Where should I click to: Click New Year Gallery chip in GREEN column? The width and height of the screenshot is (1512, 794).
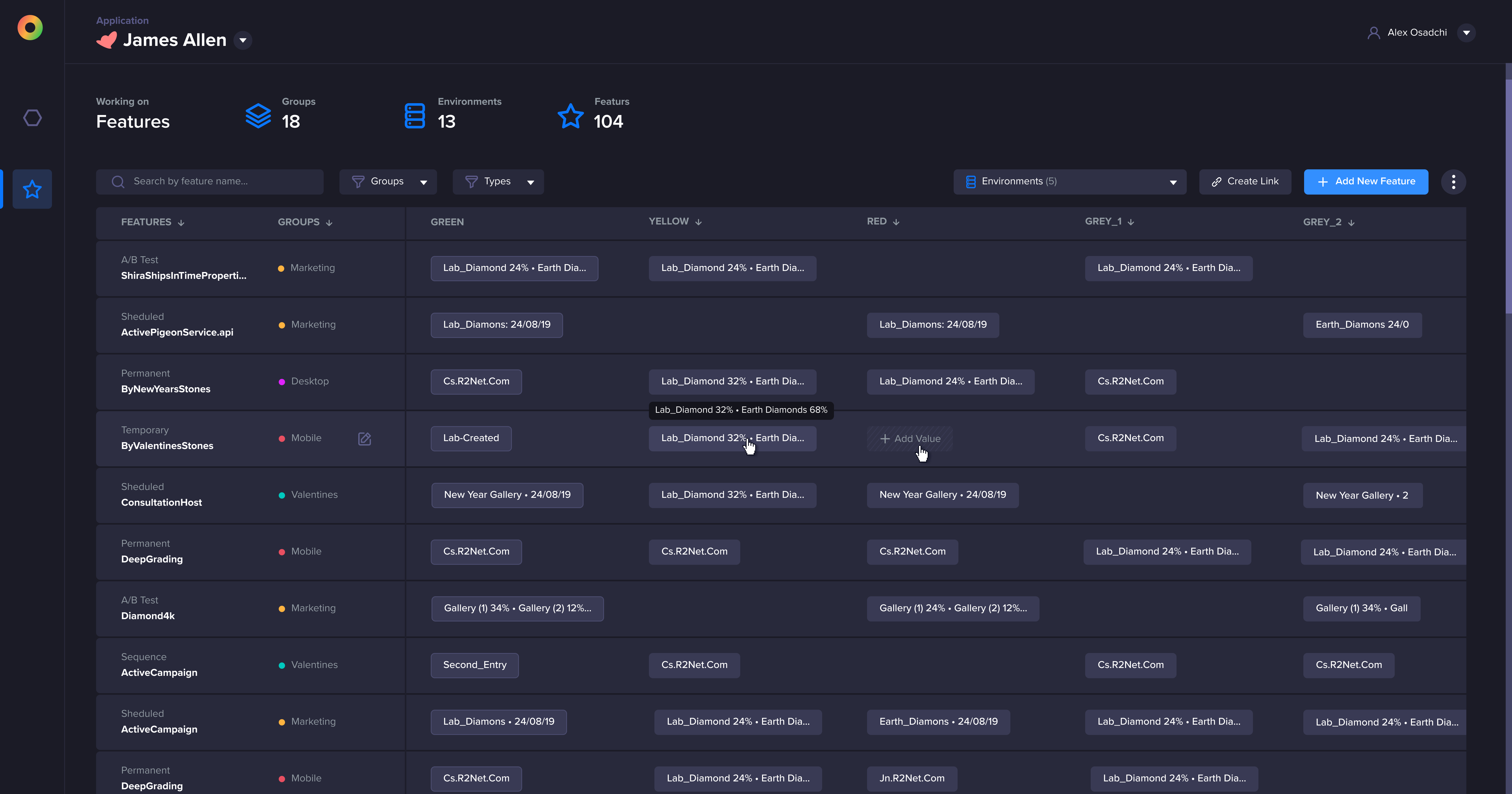point(507,495)
